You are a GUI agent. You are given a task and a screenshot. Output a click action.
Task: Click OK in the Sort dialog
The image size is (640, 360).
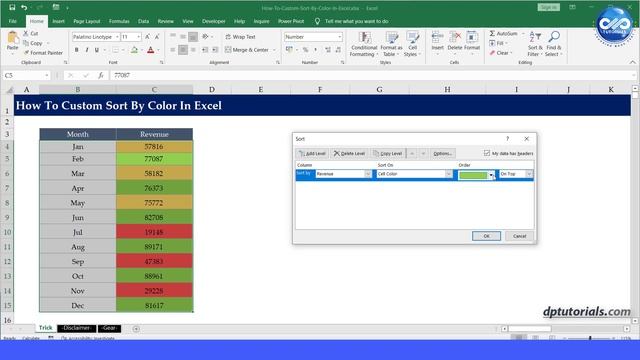click(x=486, y=236)
